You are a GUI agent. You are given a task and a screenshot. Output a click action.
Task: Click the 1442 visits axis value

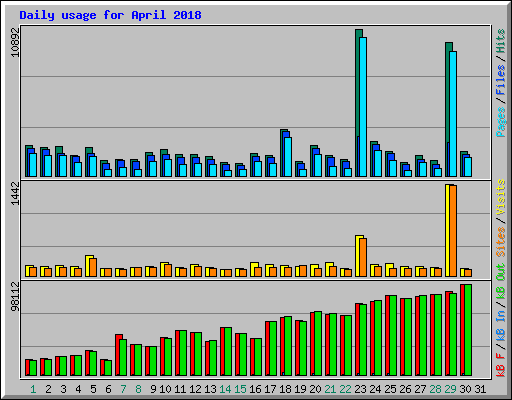click(15, 193)
